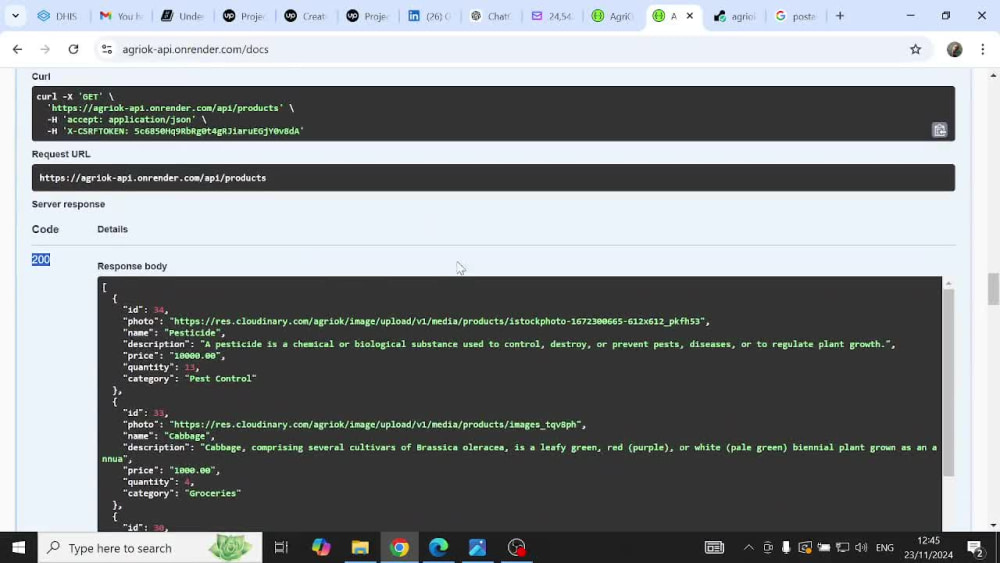Switch to the DHIS tab

(x=58, y=16)
